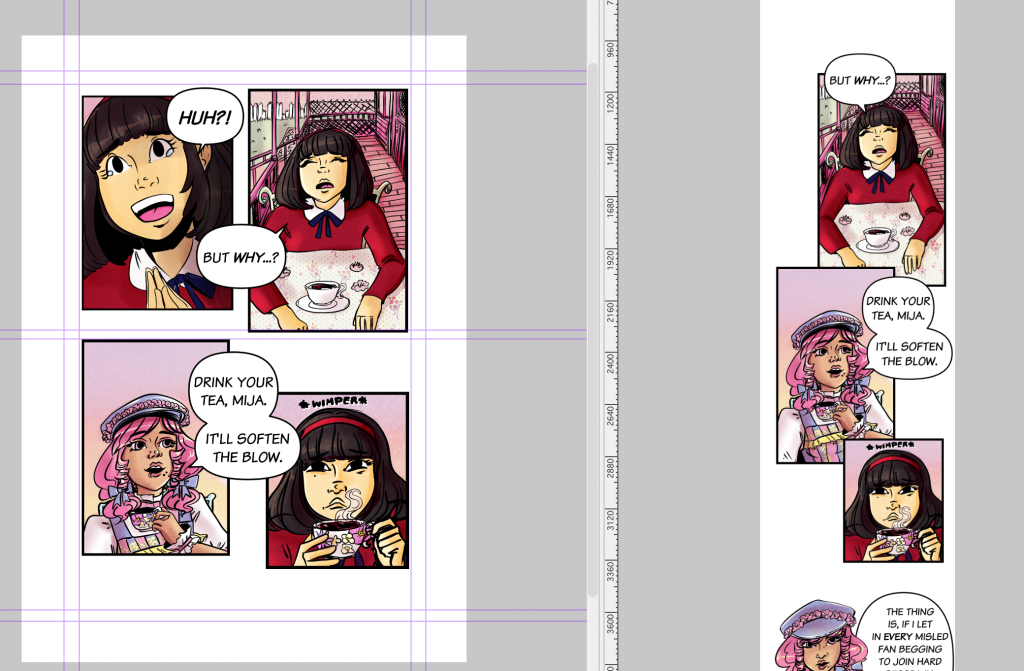Select "IT'LL SOFTEN THE BLOW." bubble in right strip
The width and height of the screenshot is (1024, 671).
click(x=909, y=353)
